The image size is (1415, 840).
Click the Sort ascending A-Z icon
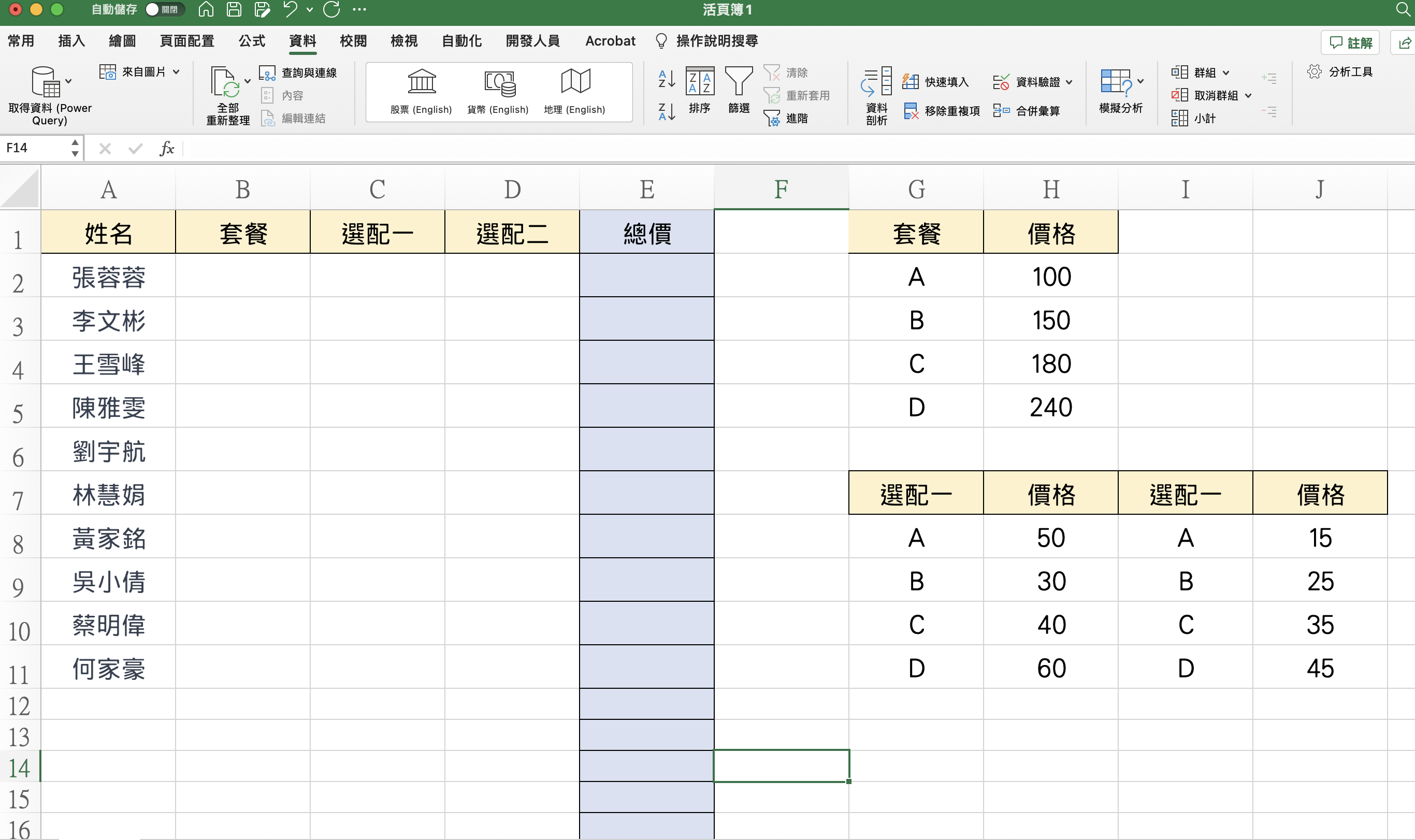click(x=667, y=79)
